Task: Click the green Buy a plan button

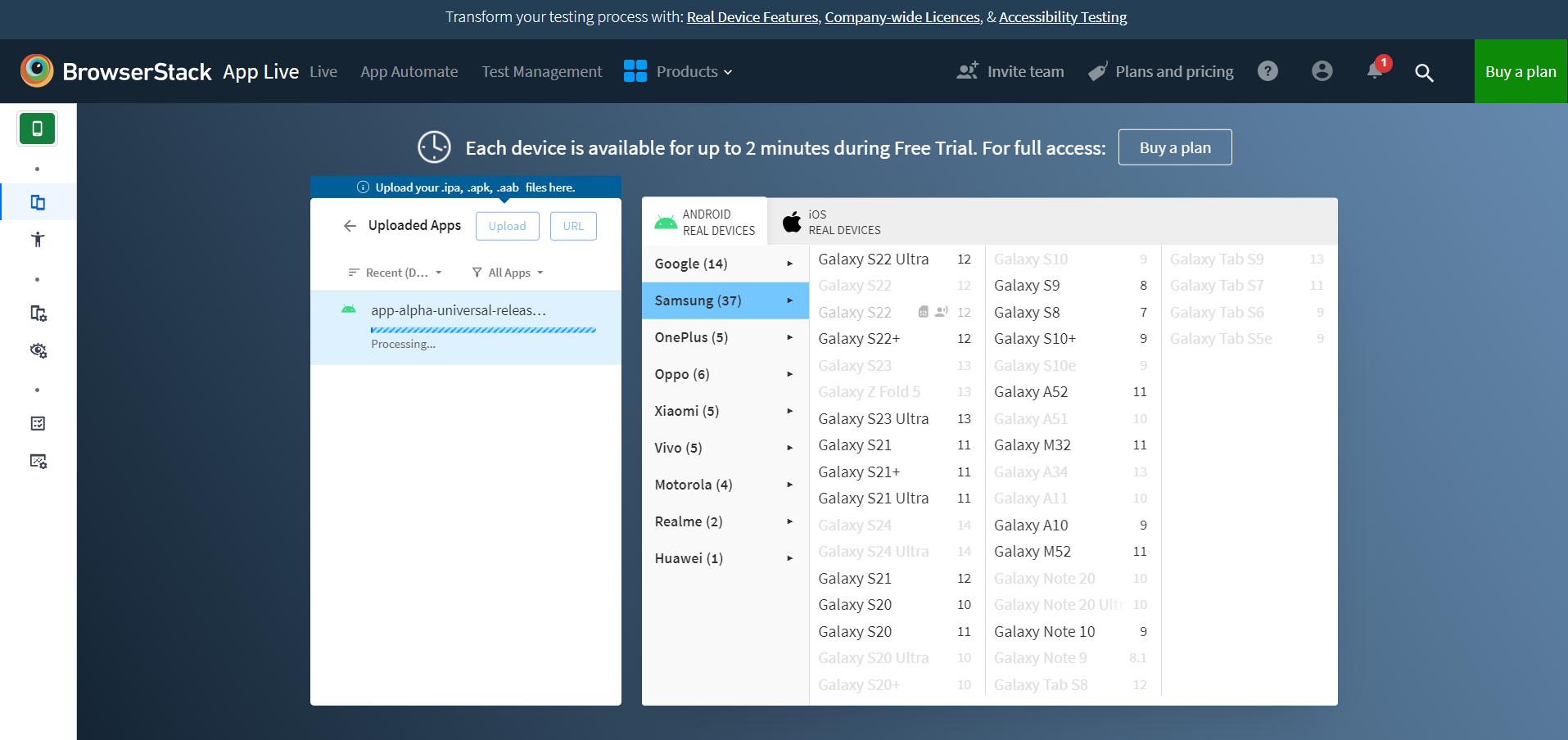Action: click(1521, 71)
